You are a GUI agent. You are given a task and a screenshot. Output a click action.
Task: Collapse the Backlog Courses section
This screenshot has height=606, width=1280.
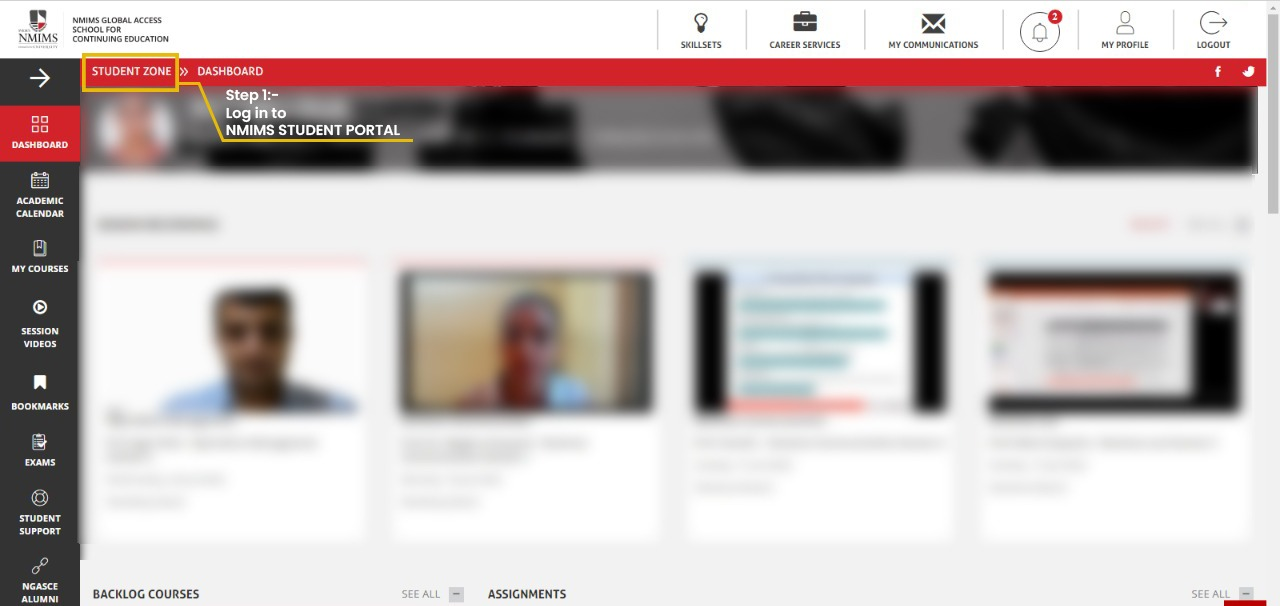[457, 594]
